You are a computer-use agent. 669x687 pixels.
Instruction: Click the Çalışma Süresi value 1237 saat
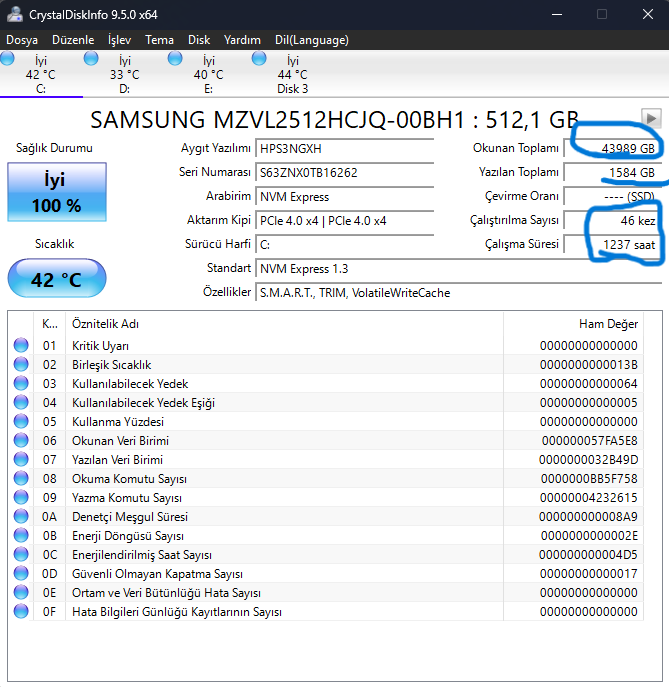(612, 244)
